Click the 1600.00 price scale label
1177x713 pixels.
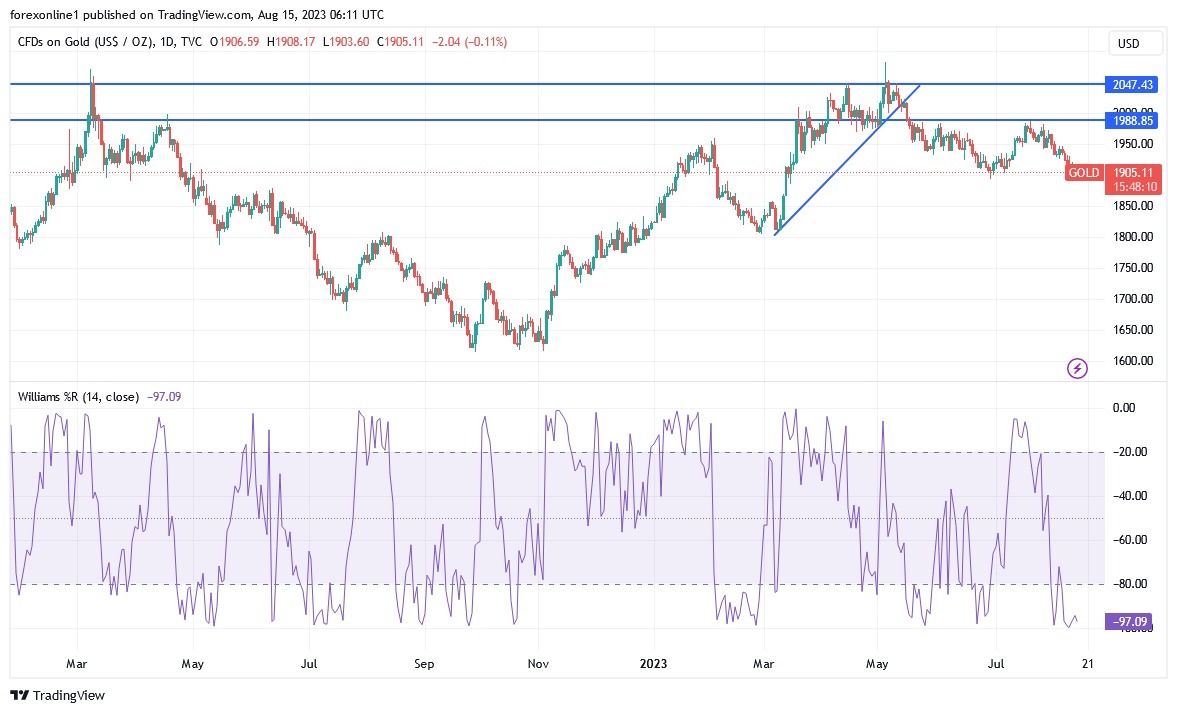click(x=1133, y=361)
